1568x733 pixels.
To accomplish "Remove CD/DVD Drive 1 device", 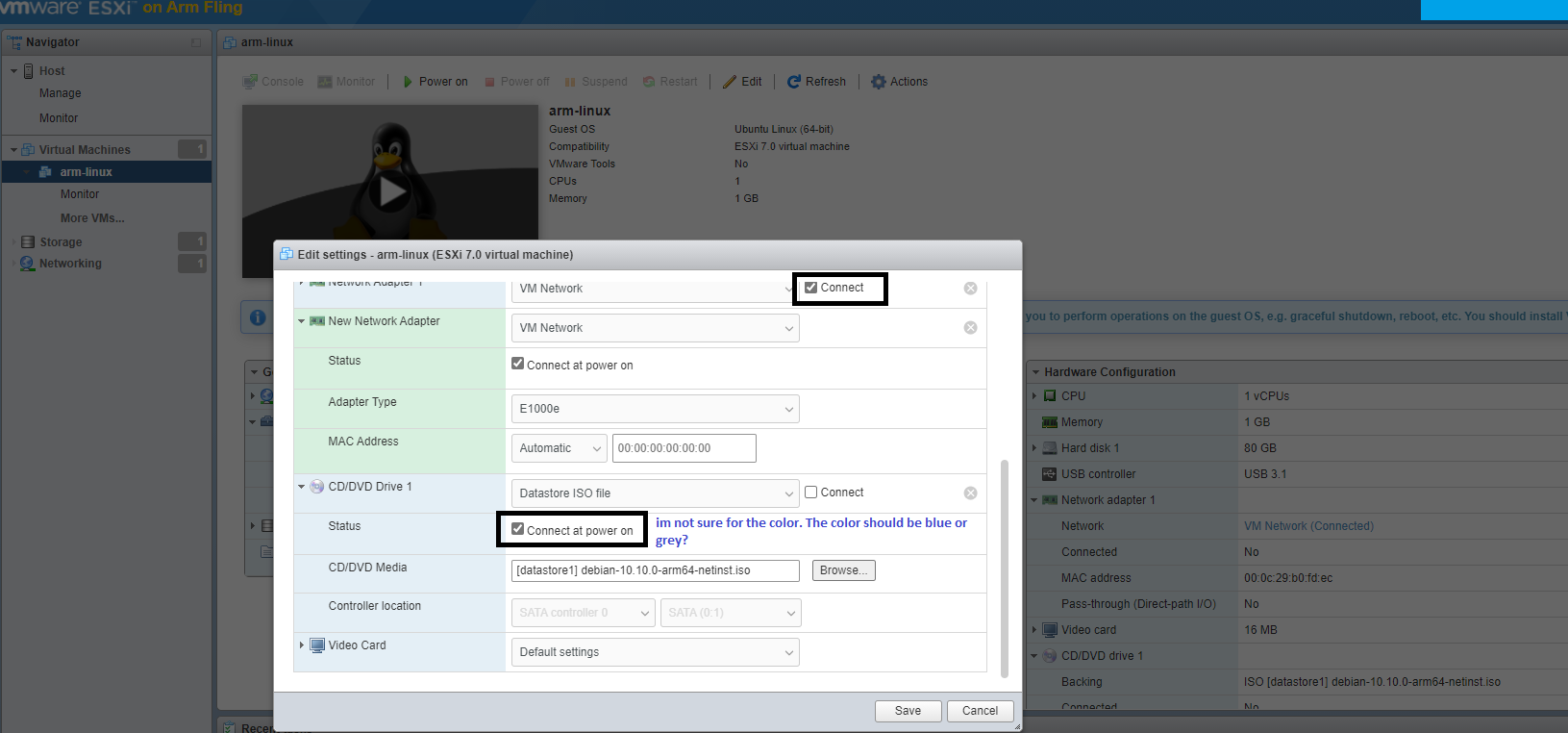I will point(970,493).
